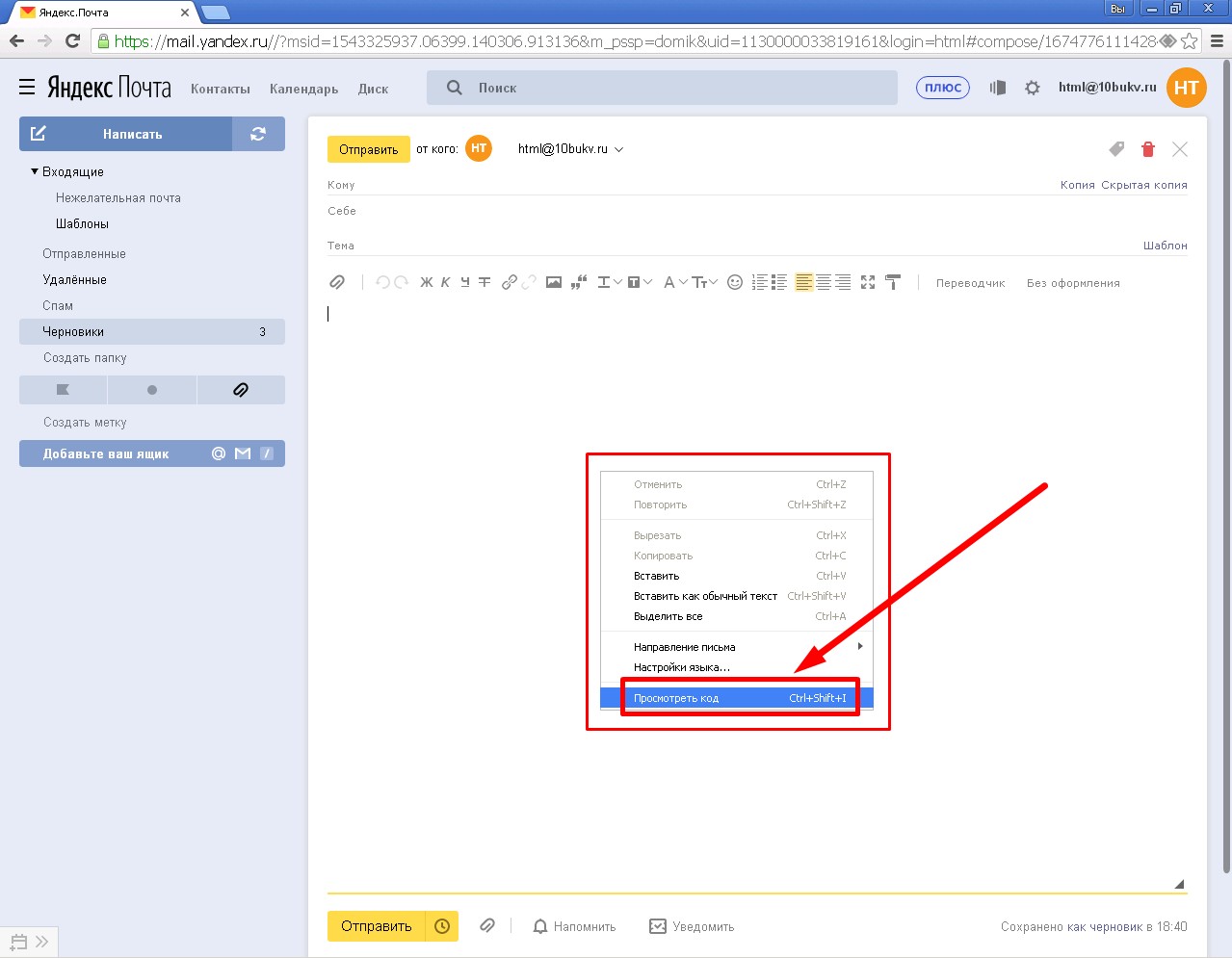Remove link with the unlink icon
The image size is (1232, 958).
click(x=529, y=282)
